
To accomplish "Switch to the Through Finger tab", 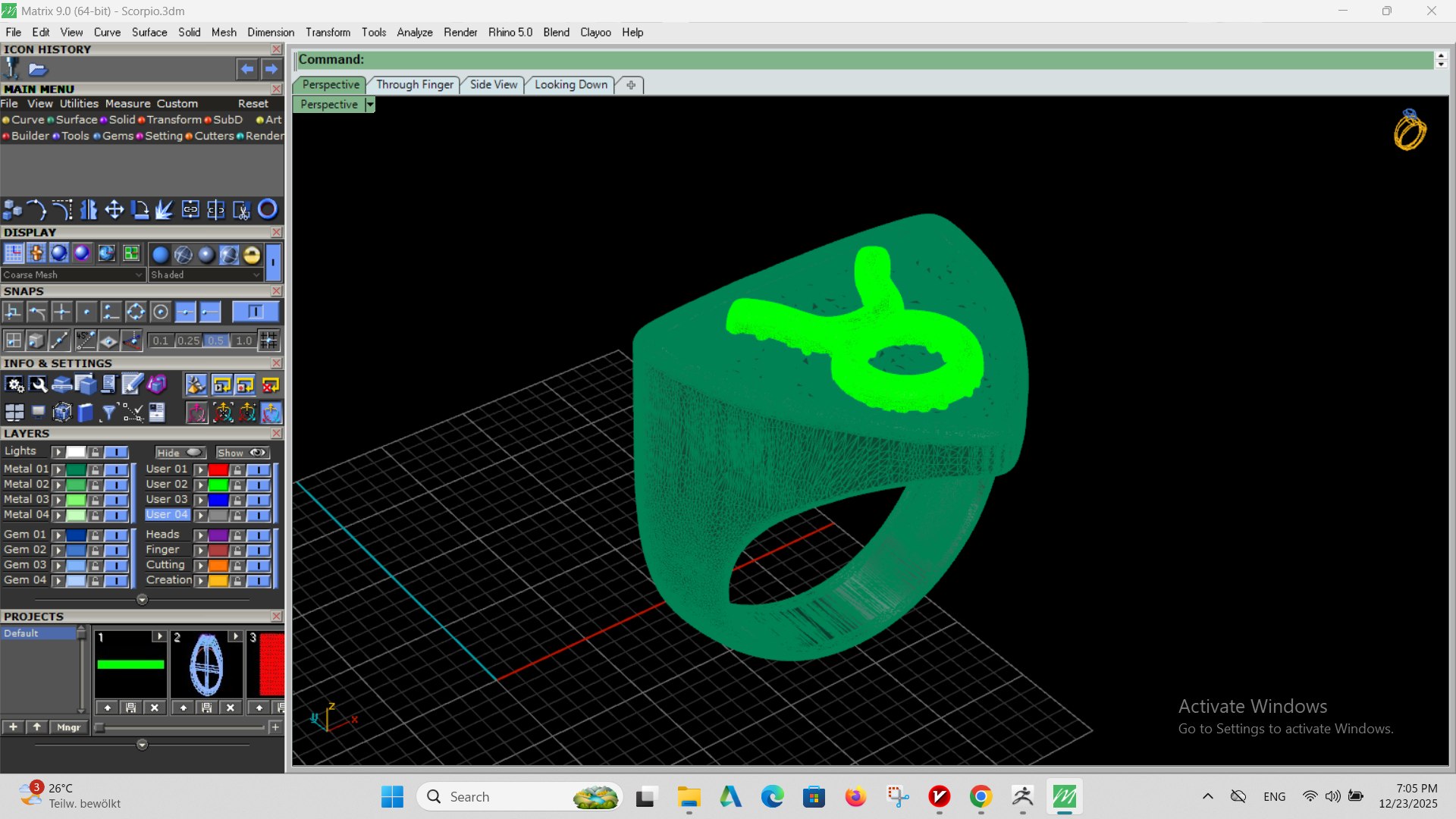I will pos(415,84).
